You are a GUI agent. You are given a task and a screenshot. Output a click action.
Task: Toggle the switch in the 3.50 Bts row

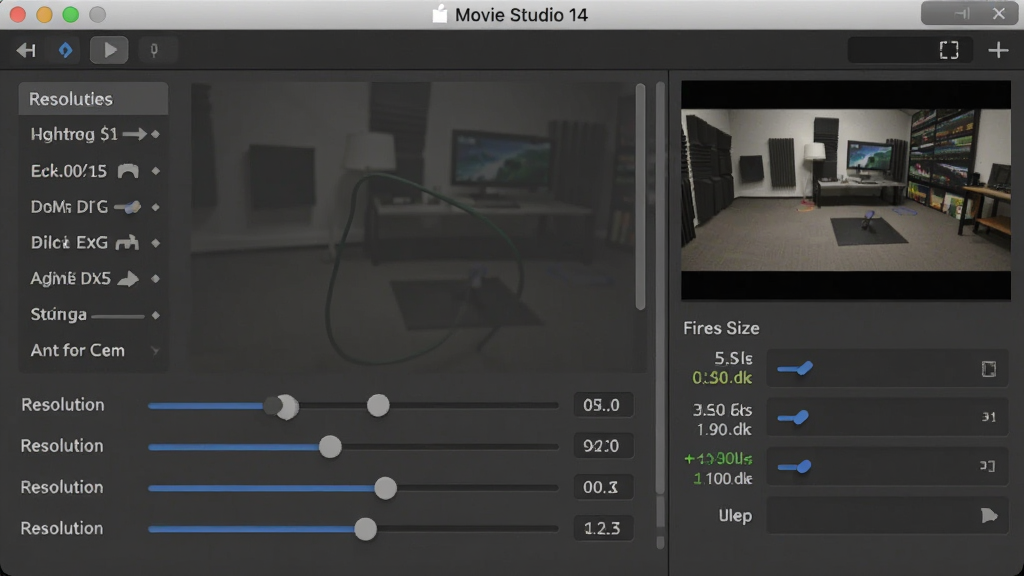[793, 417]
